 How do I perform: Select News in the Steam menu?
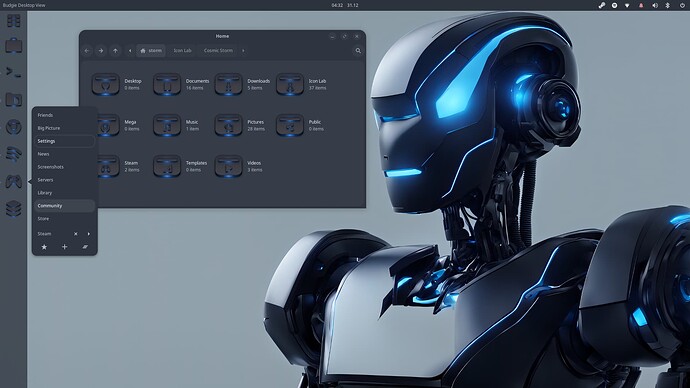tap(64, 154)
